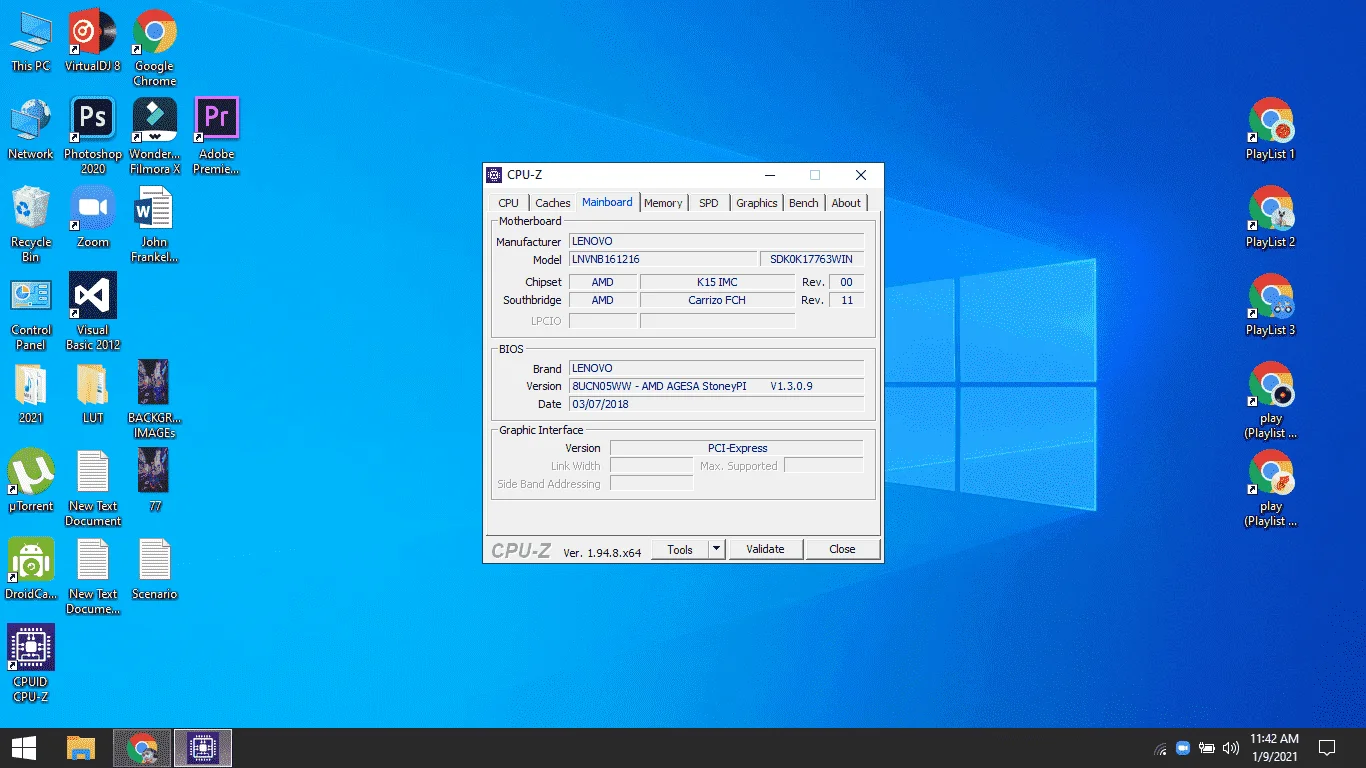Switch to the Graphics tab

tap(757, 203)
